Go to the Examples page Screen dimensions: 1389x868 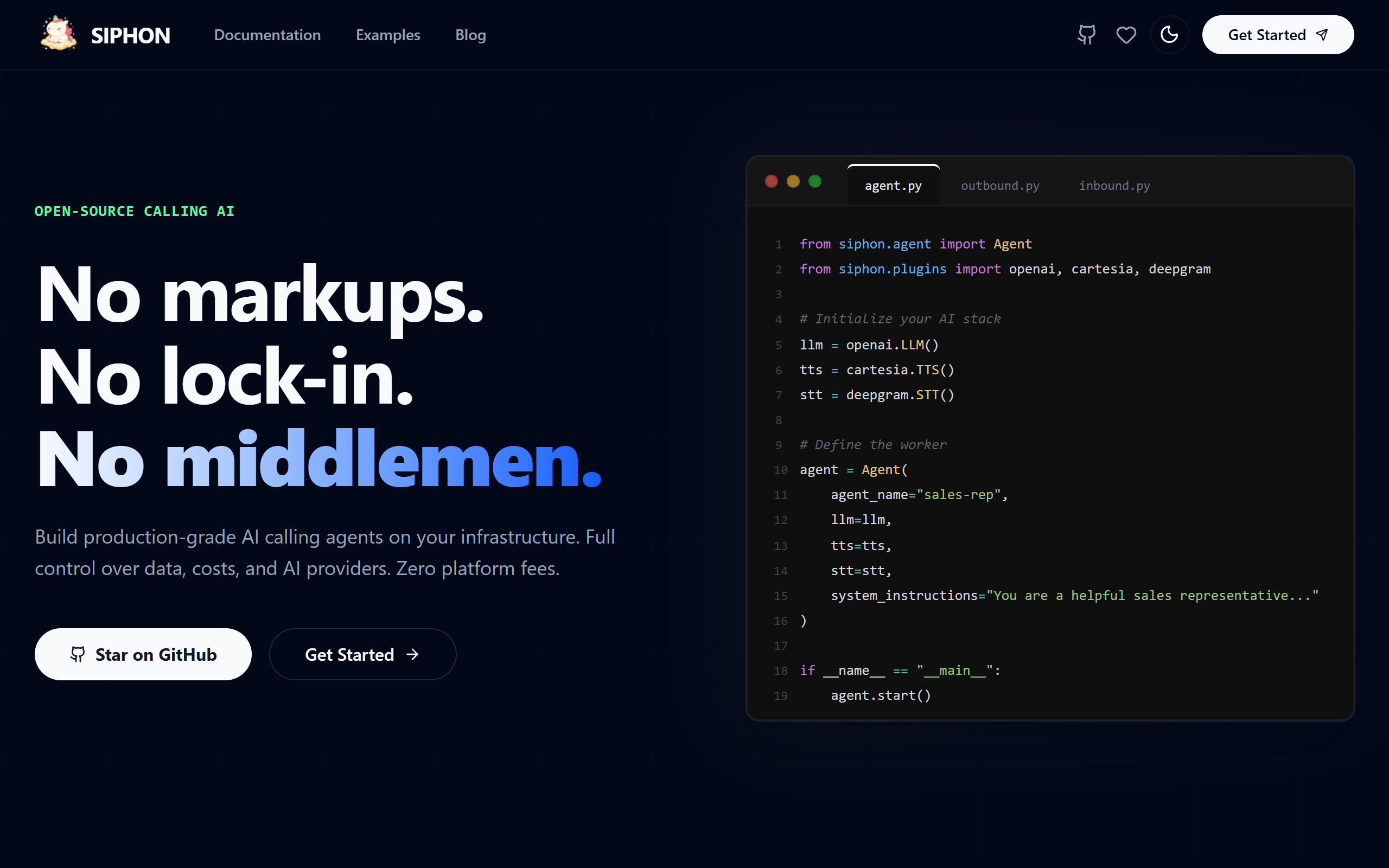click(x=388, y=35)
